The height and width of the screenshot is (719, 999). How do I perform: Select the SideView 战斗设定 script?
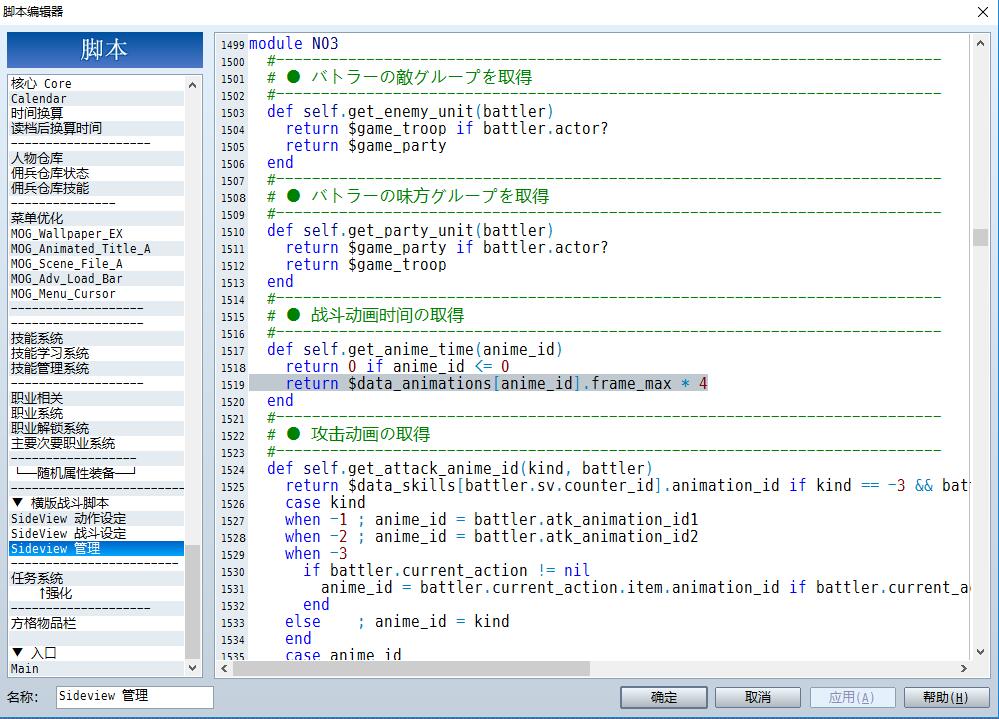[x=97, y=533]
